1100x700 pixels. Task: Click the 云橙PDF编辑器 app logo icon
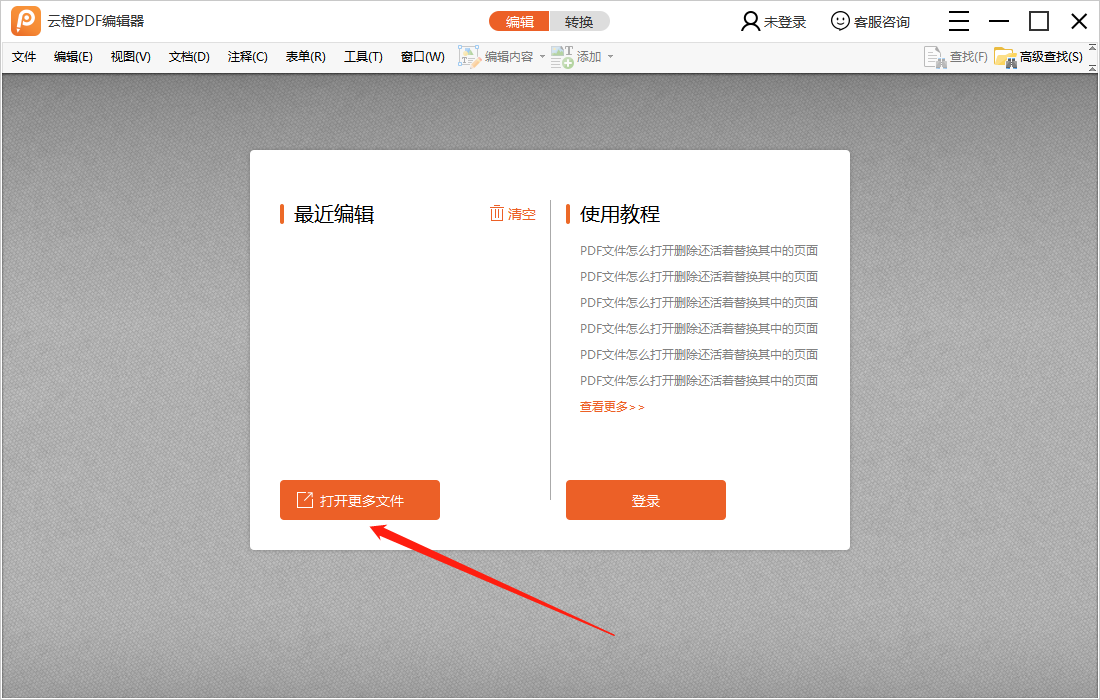tap(26, 21)
